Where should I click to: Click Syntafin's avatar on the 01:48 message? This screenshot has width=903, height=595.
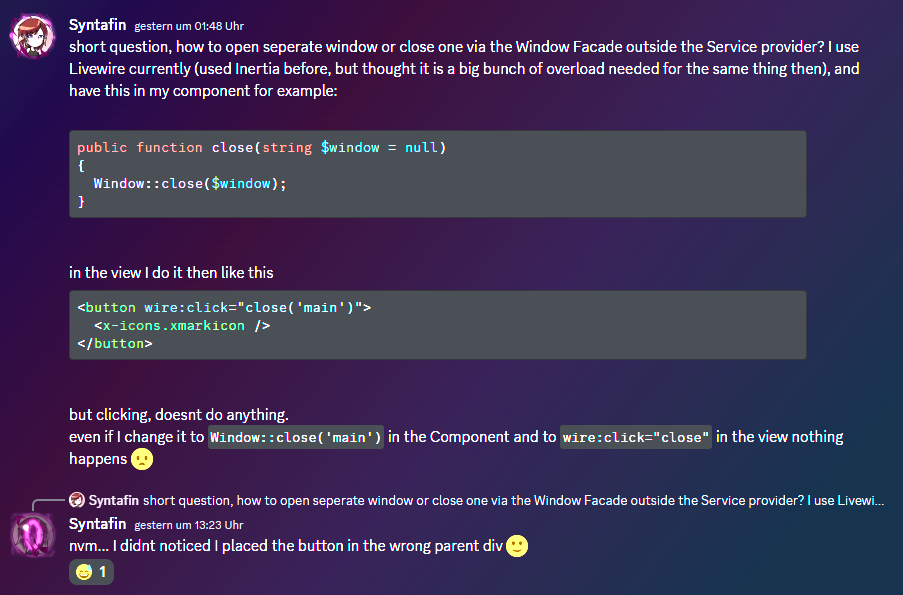click(33, 35)
